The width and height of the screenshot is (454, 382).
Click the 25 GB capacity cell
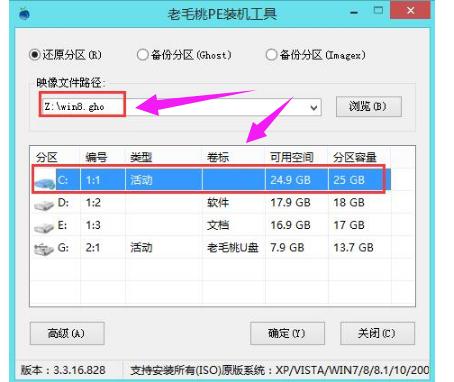(349, 180)
